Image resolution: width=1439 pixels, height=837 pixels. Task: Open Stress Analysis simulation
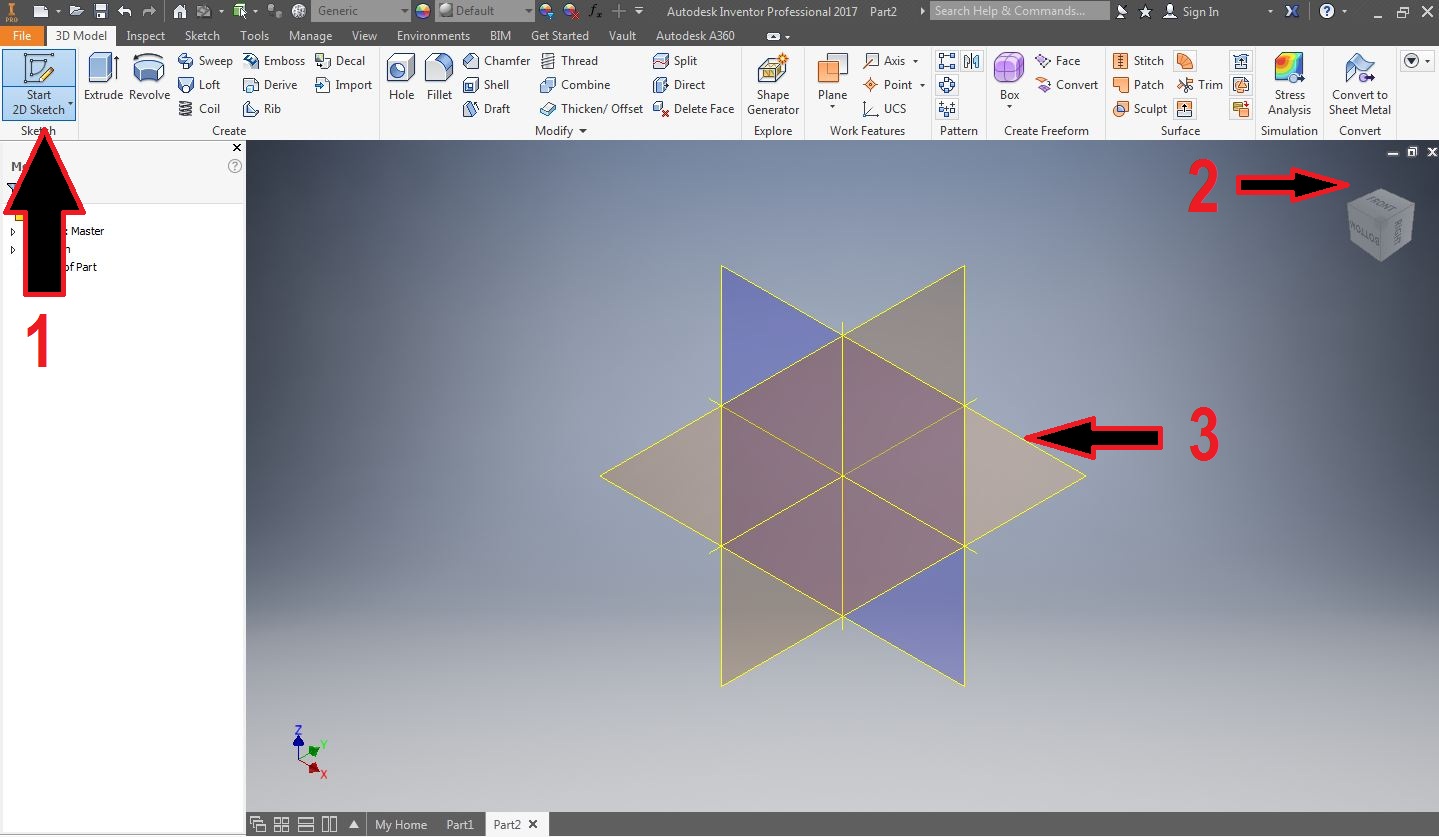(x=1288, y=85)
